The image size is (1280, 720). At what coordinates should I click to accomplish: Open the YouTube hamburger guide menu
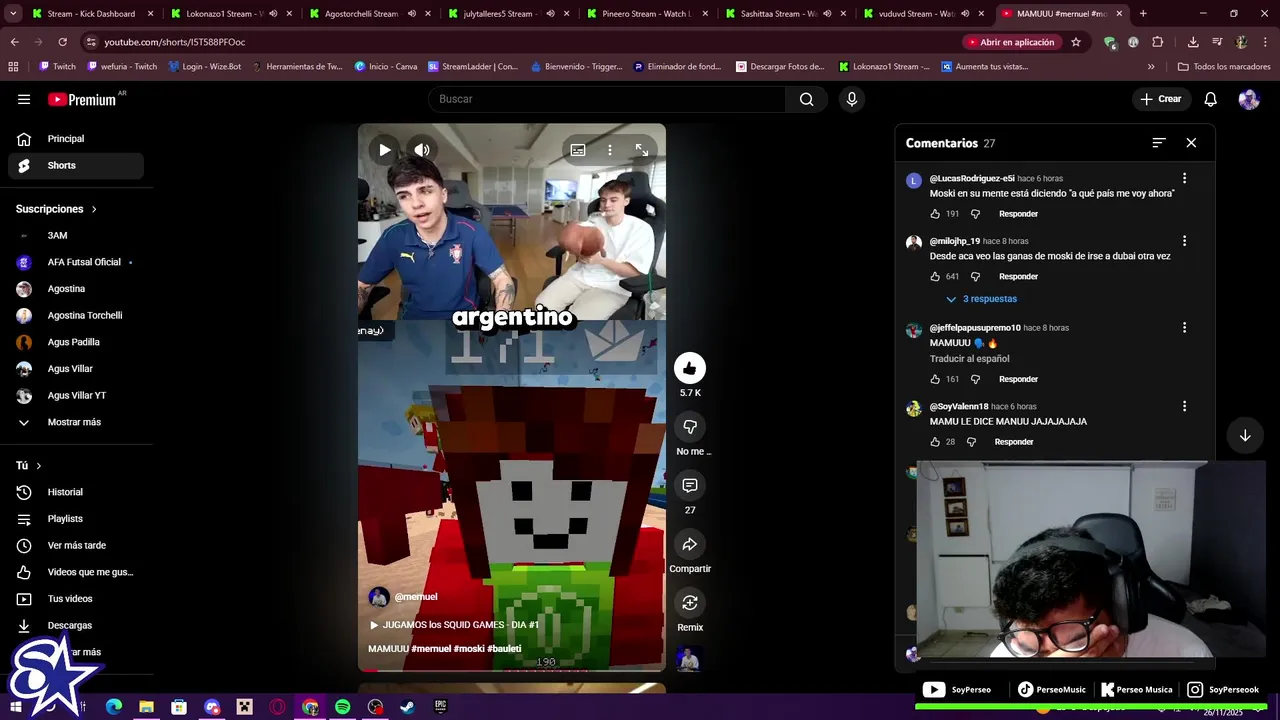pos(24,99)
